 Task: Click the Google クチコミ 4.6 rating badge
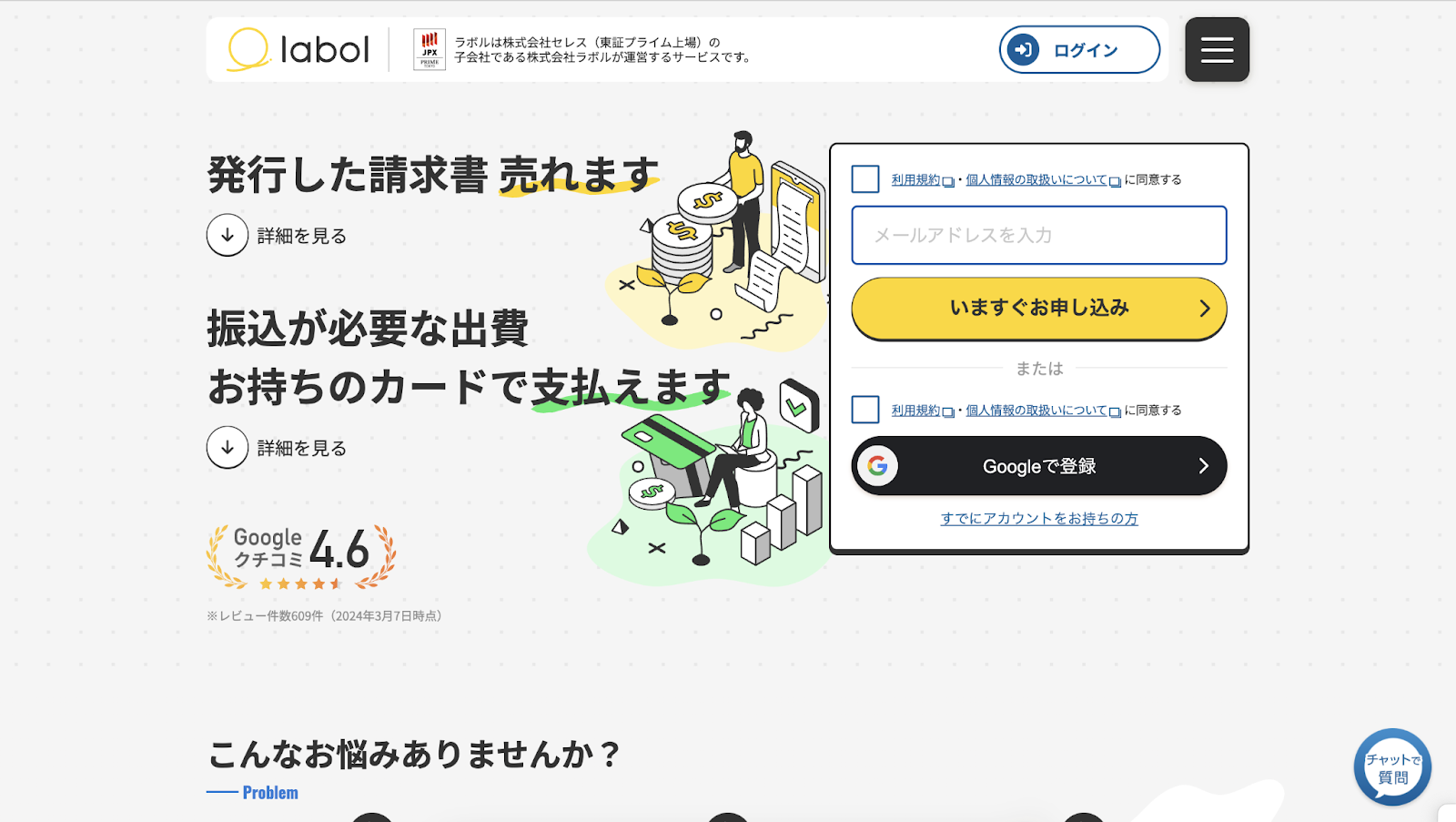pos(301,556)
